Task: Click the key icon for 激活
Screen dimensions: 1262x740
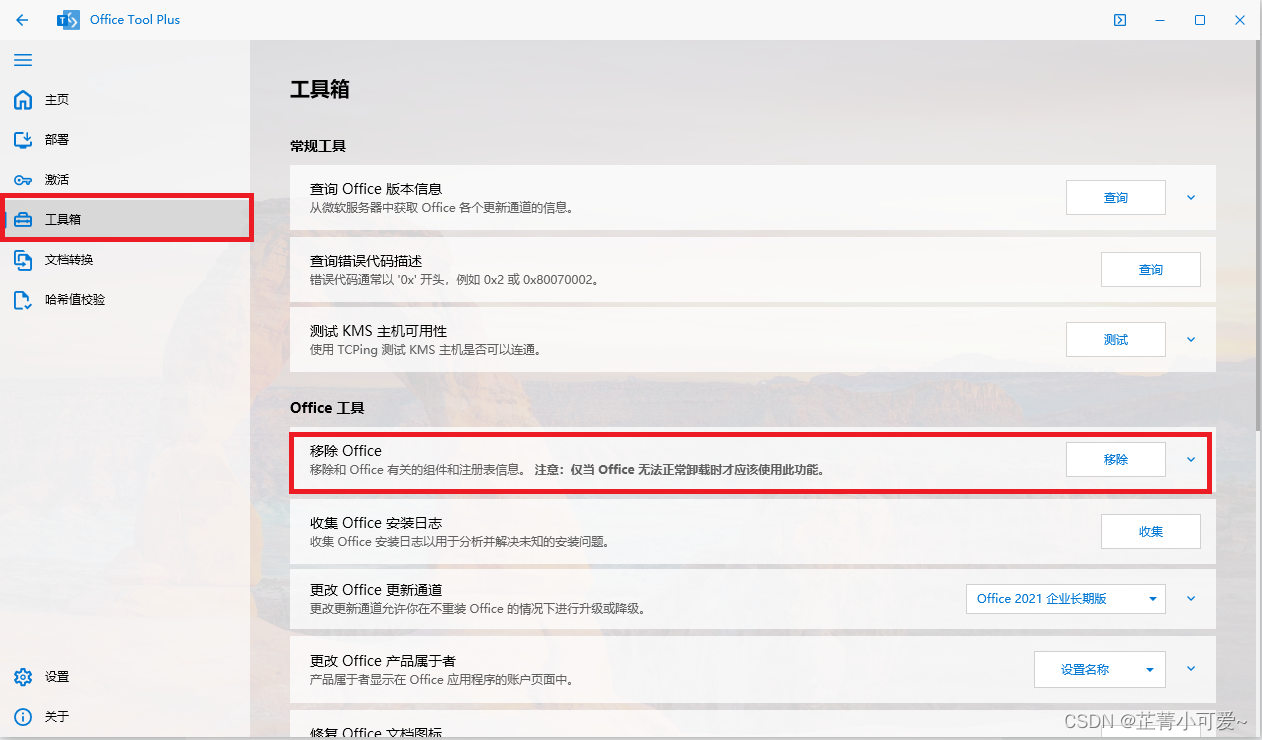Action: tap(23, 180)
